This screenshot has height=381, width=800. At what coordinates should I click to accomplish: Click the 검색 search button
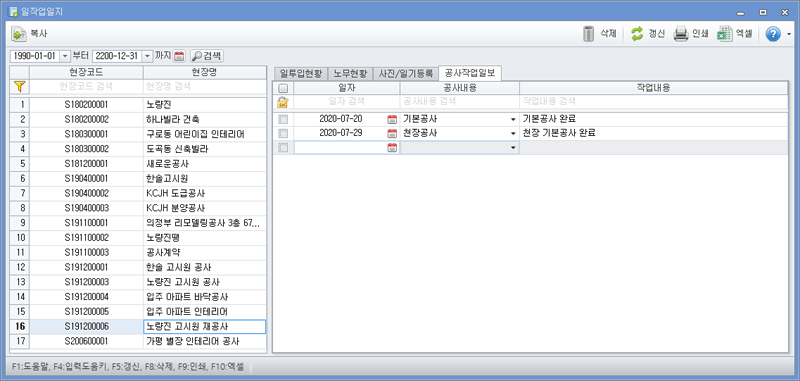(x=207, y=56)
